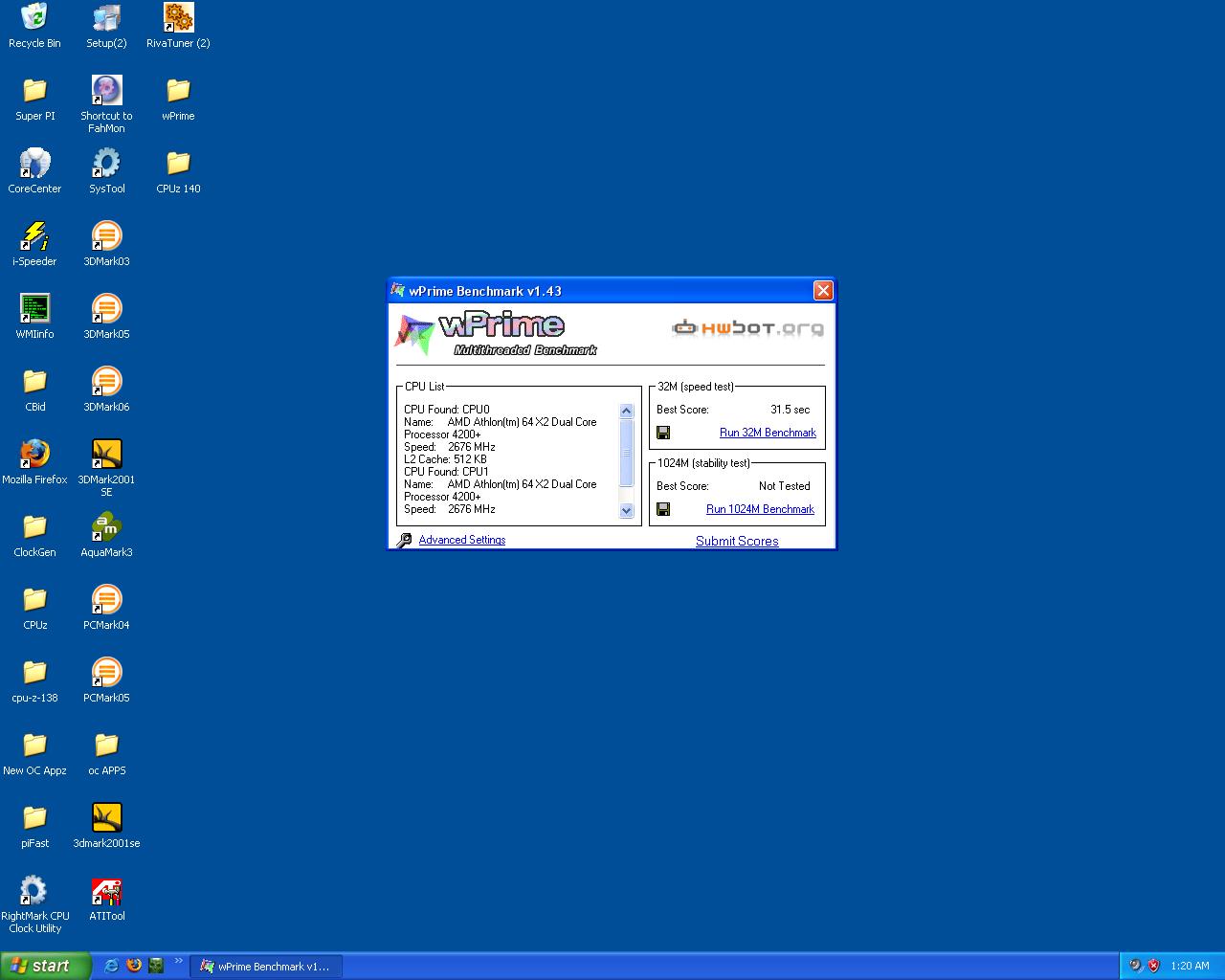1225x980 pixels.
Task: Select the ClockGen folder icon
Action: point(34,526)
